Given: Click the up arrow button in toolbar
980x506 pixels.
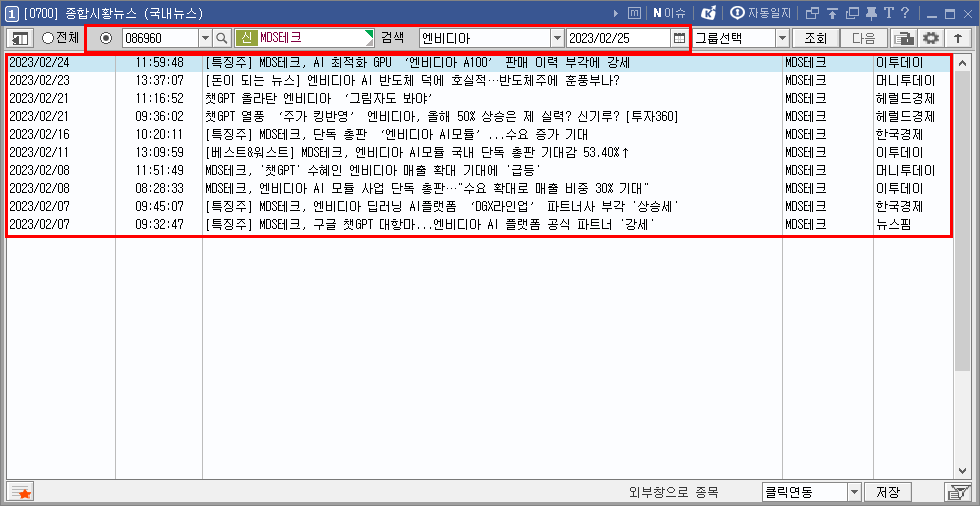Looking at the screenshot, I should tap(958, 38).
